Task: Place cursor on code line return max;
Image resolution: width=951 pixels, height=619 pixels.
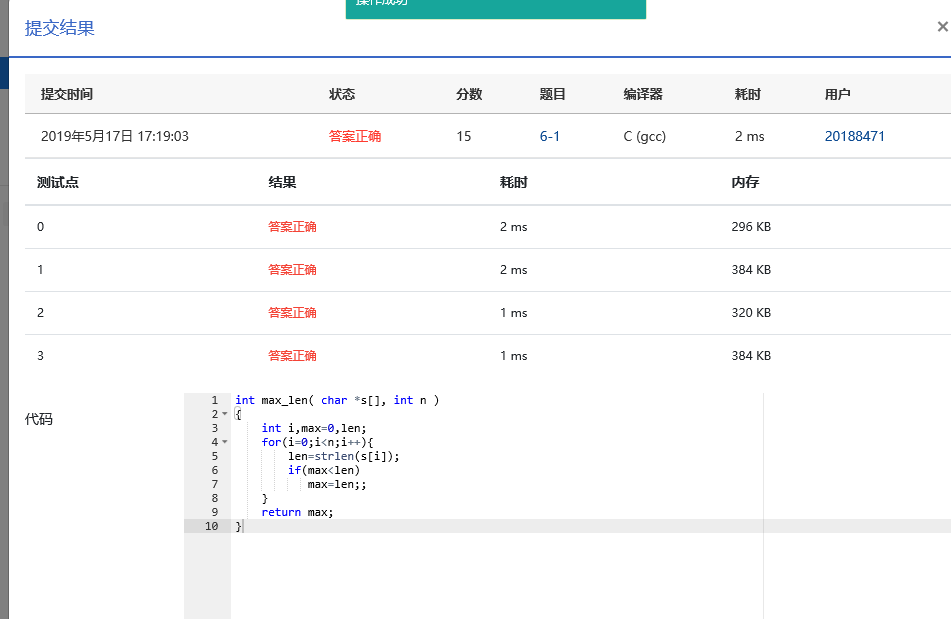Action: point(297,512)
